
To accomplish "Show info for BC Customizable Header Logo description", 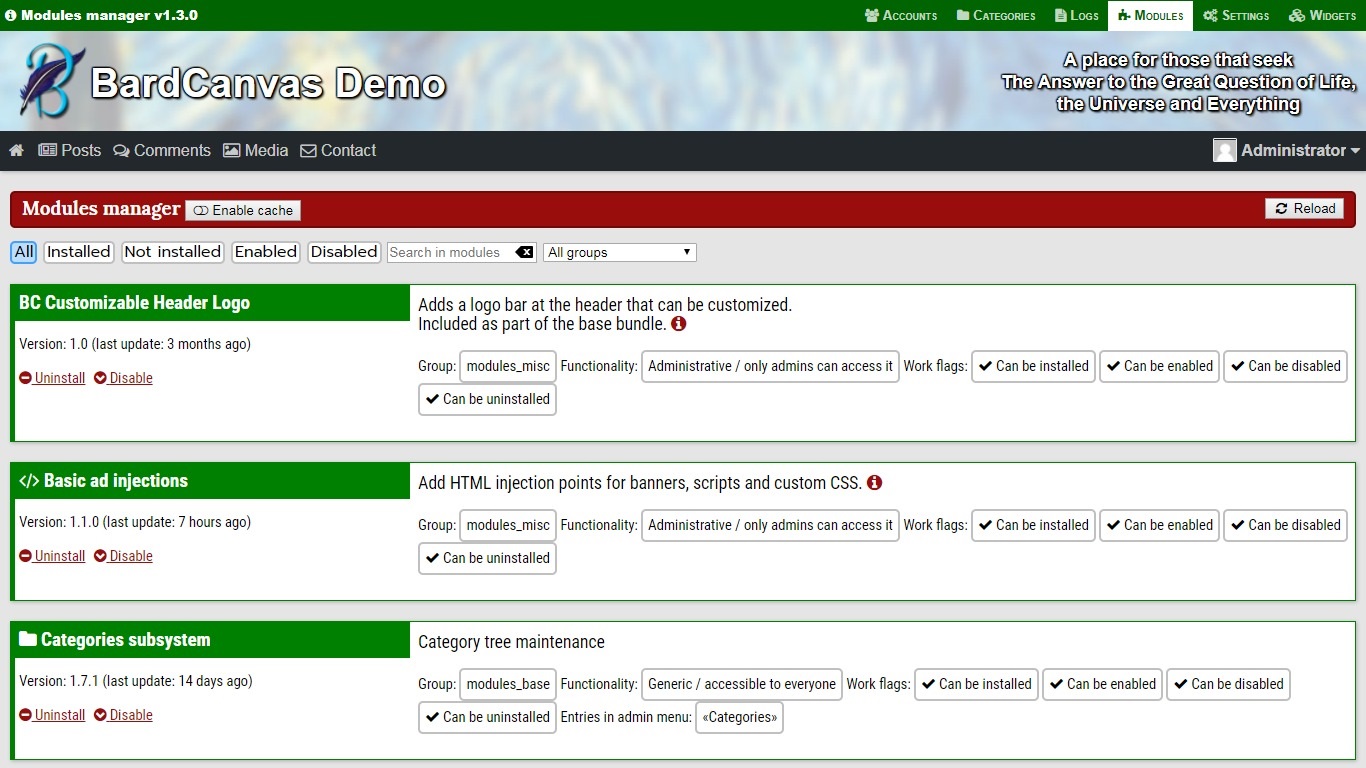I will click(x=679, y=324).
